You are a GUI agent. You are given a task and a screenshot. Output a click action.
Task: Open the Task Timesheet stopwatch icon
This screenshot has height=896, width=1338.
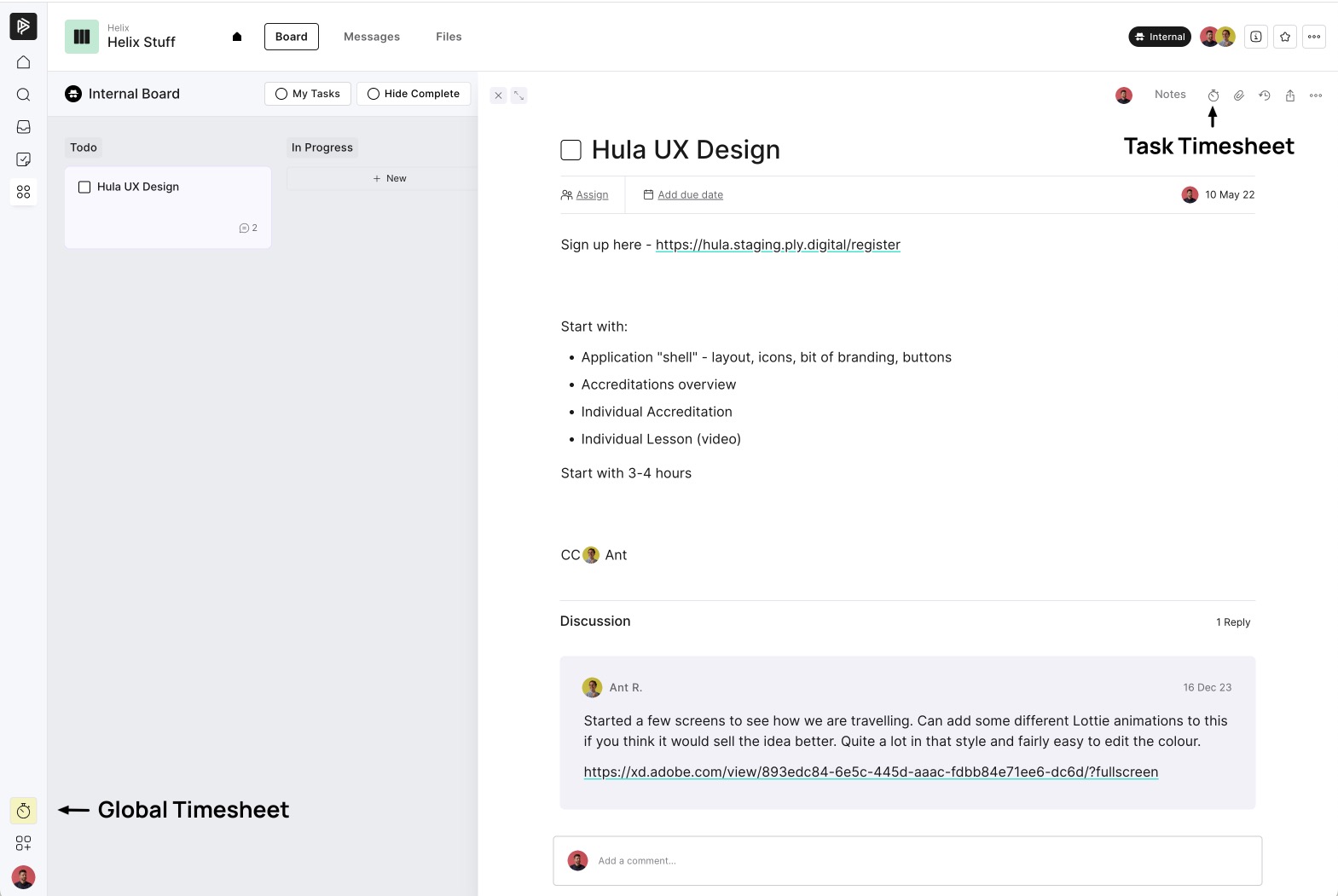[x=1213, y=95]
